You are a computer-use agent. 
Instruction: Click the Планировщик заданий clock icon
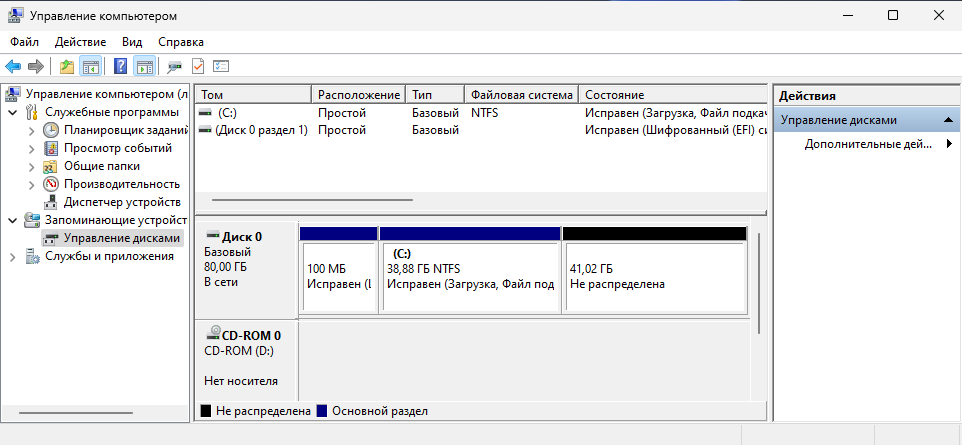(51, 130)
